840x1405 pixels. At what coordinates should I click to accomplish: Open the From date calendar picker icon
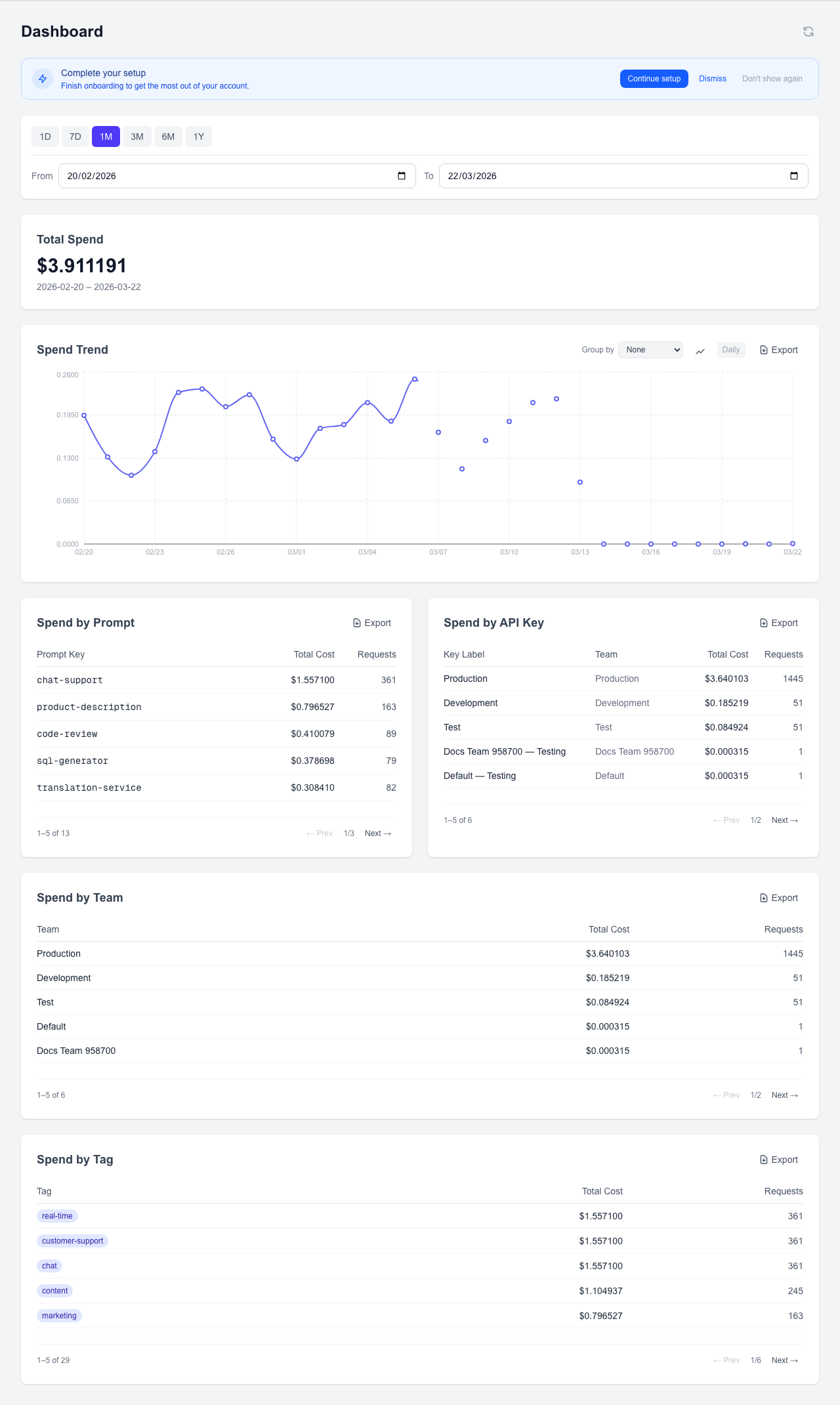(x=402, y=176)
